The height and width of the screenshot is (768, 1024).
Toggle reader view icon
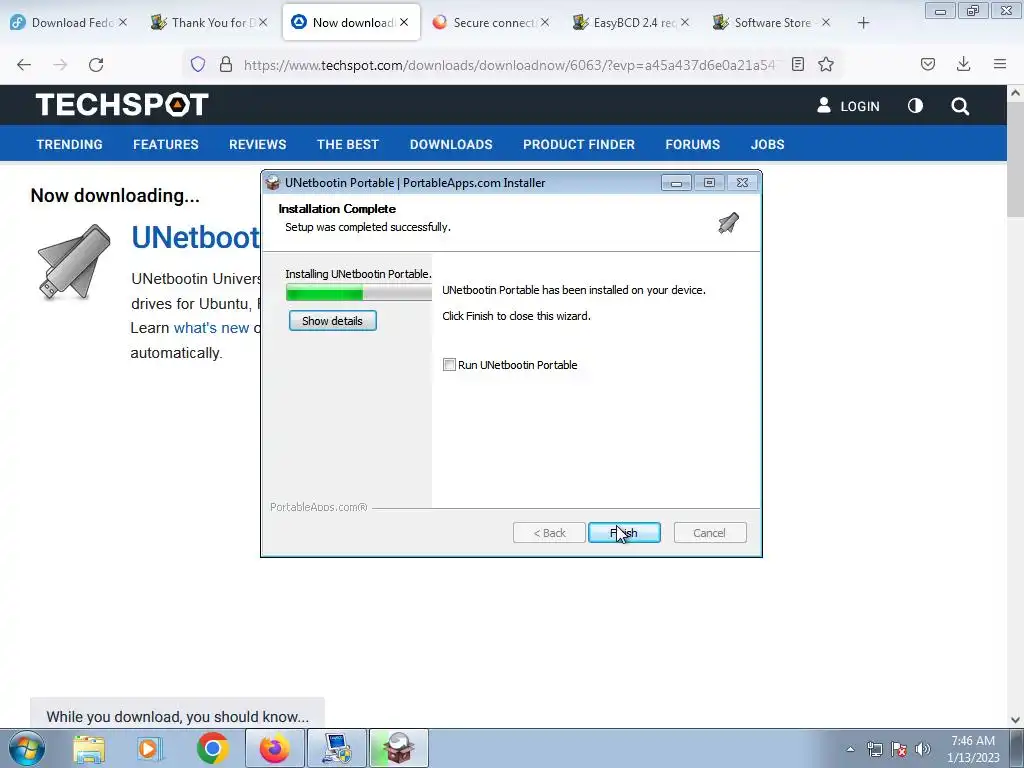[797, 64]
